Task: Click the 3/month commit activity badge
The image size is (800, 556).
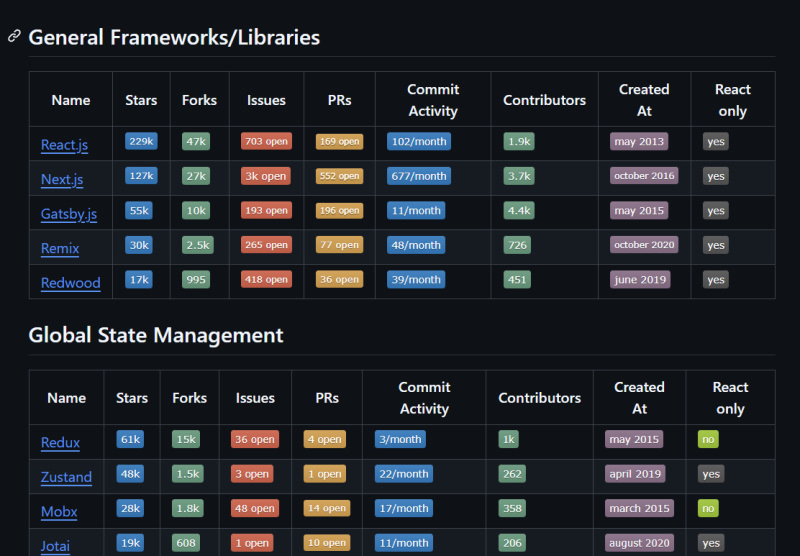Action: (x=400, y=439)
